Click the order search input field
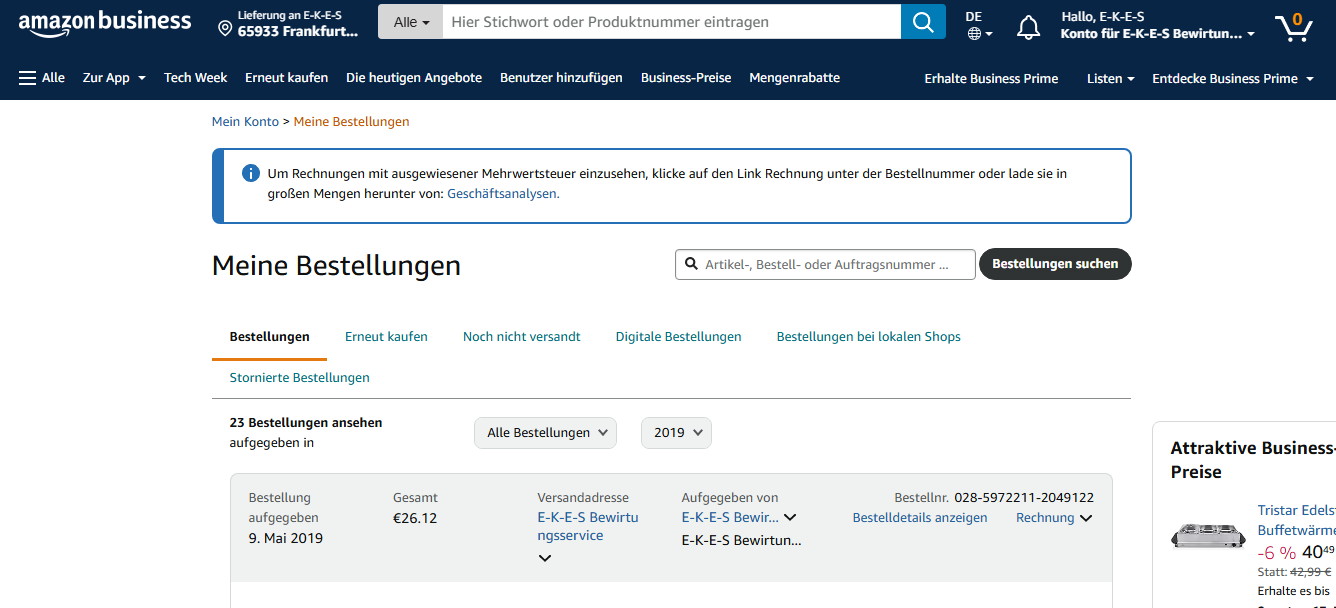Viewport: 1336px width, 608px height. pyautogui.click(x=825, y=265)
